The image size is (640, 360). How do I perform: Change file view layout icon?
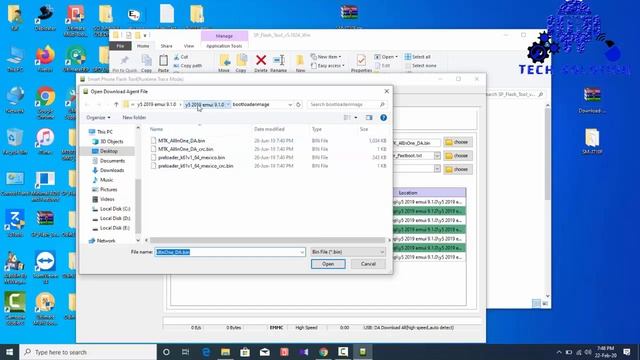coord(347,118)
